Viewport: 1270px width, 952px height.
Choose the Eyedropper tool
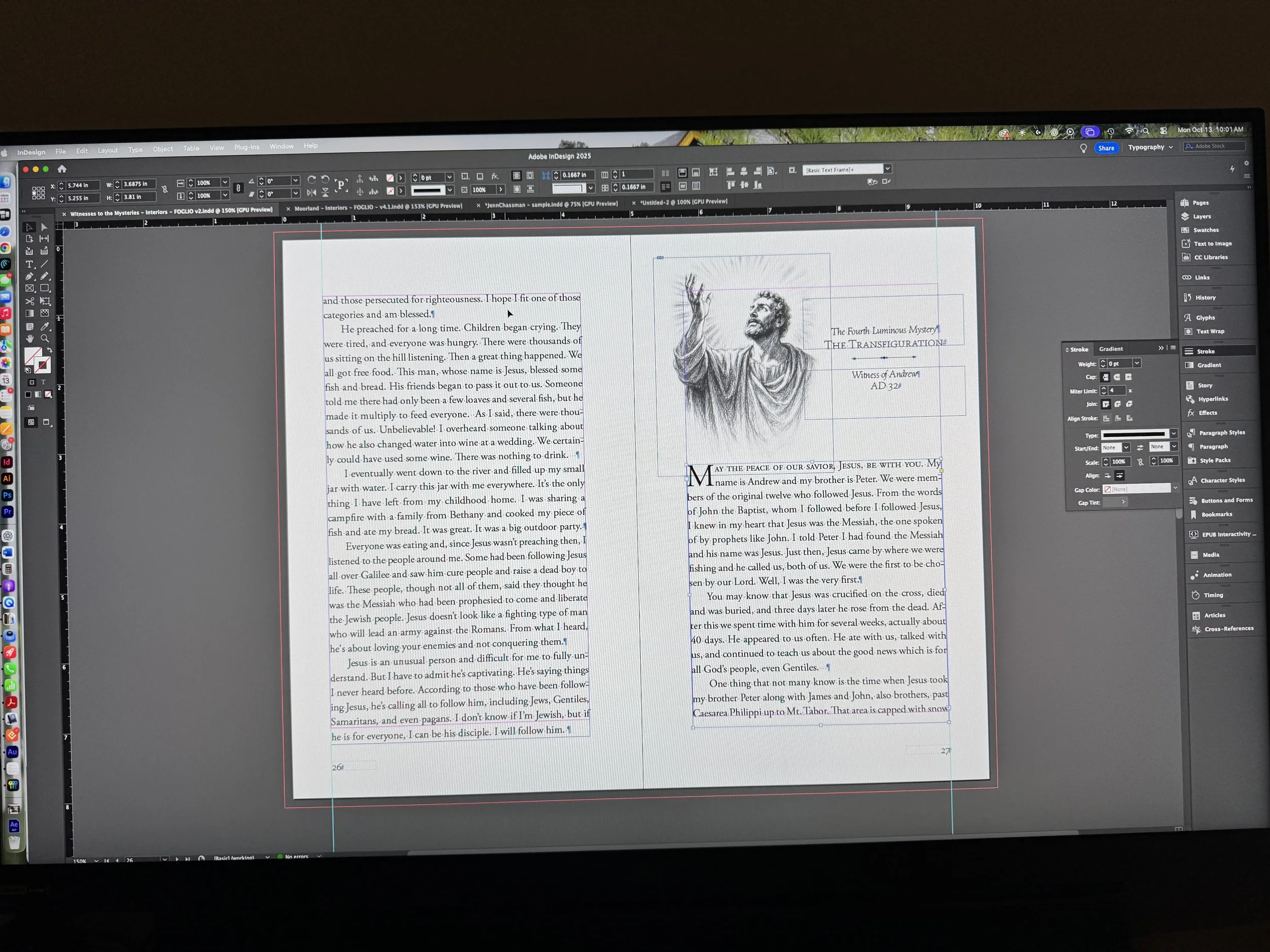45,326
